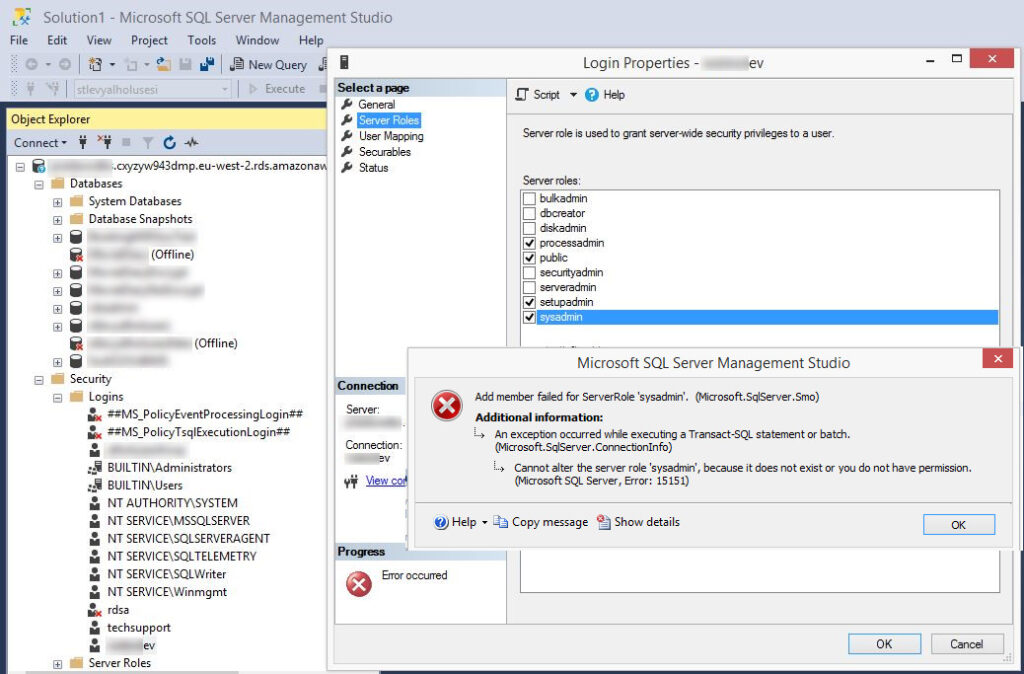Check the bulkadmin server role
1024x674 pixels.
530,199
